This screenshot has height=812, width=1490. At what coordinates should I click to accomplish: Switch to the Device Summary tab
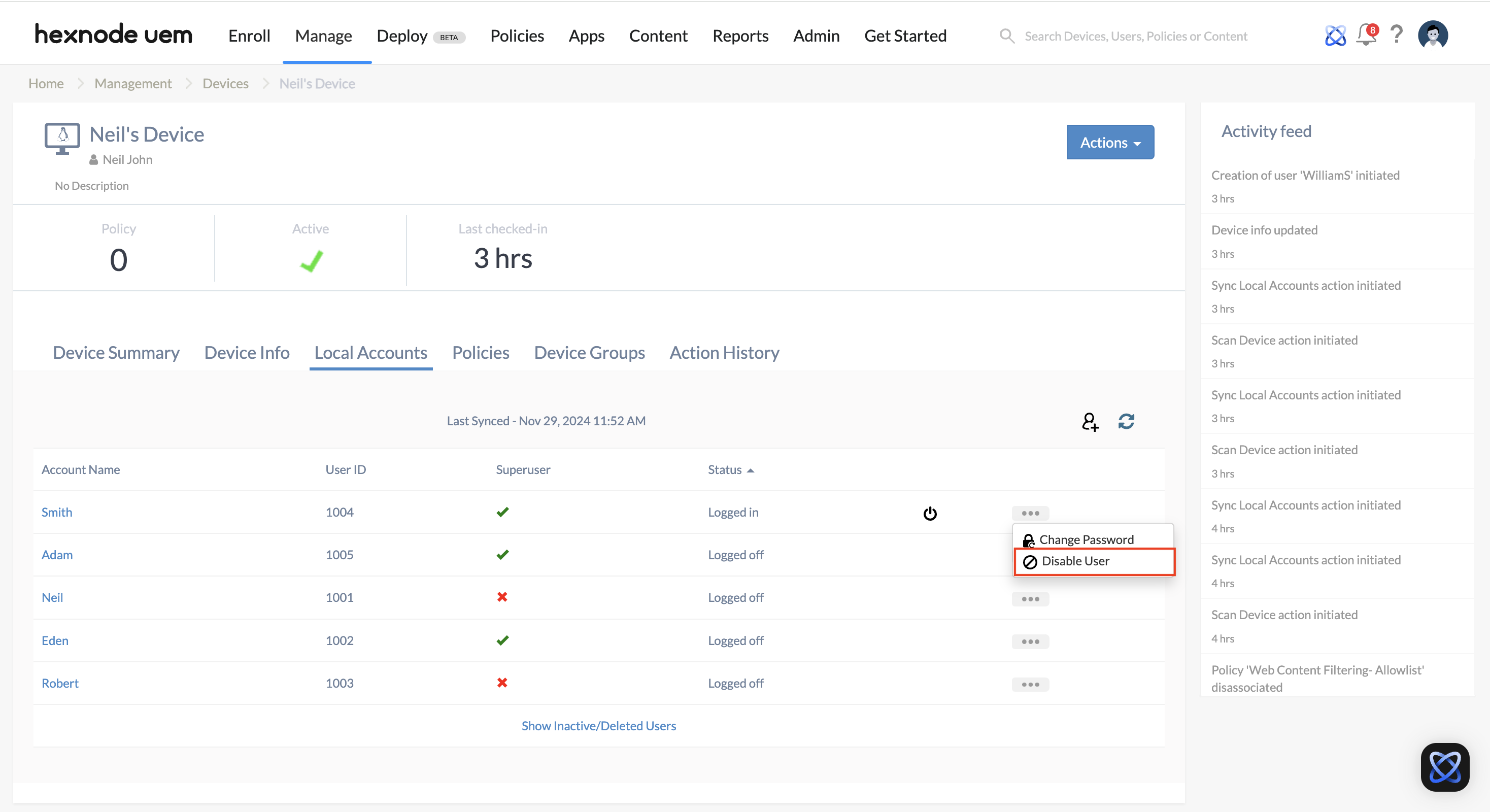(116, 352)
